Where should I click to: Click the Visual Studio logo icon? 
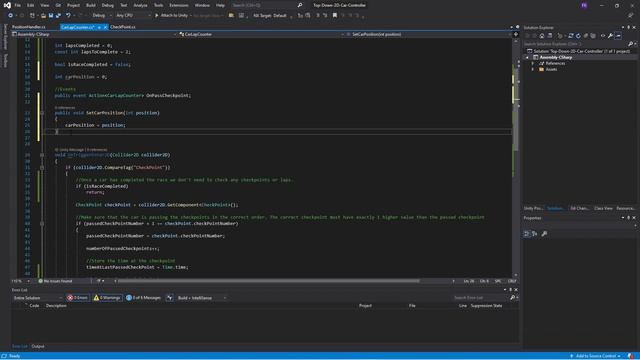tap(7, 5)
